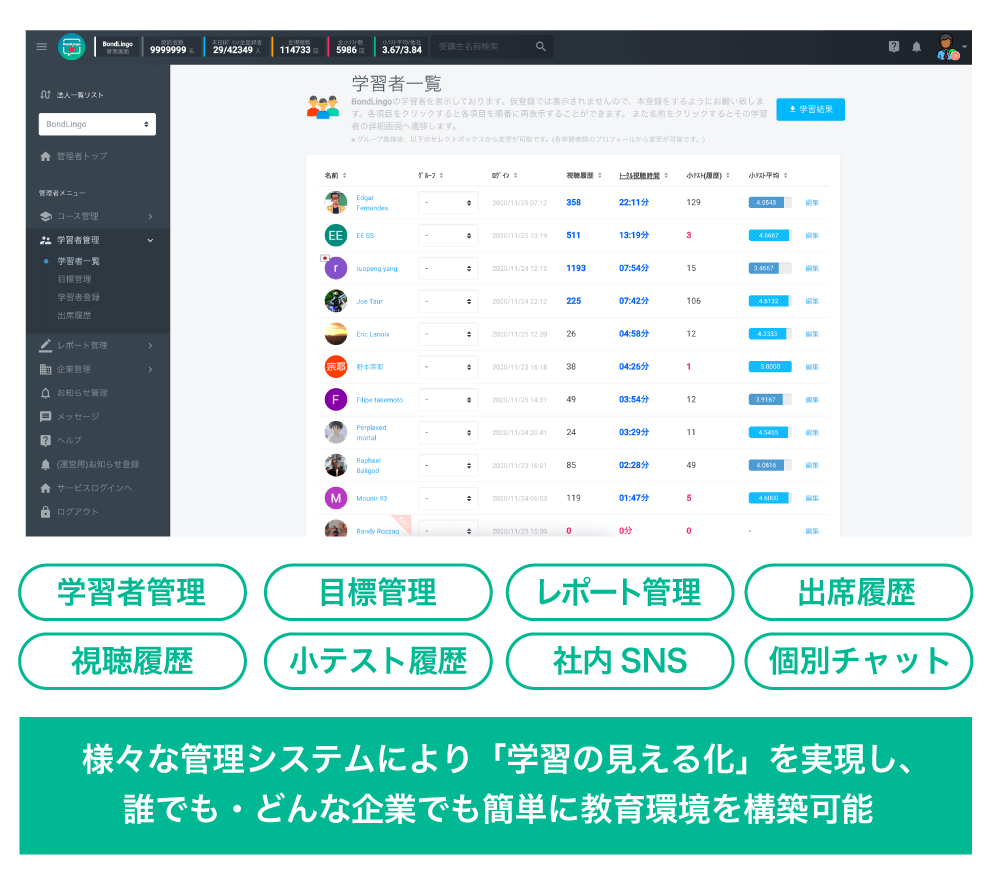Click the pencil icon for レポート管理

pyautogui.click(x=45, y=345)
